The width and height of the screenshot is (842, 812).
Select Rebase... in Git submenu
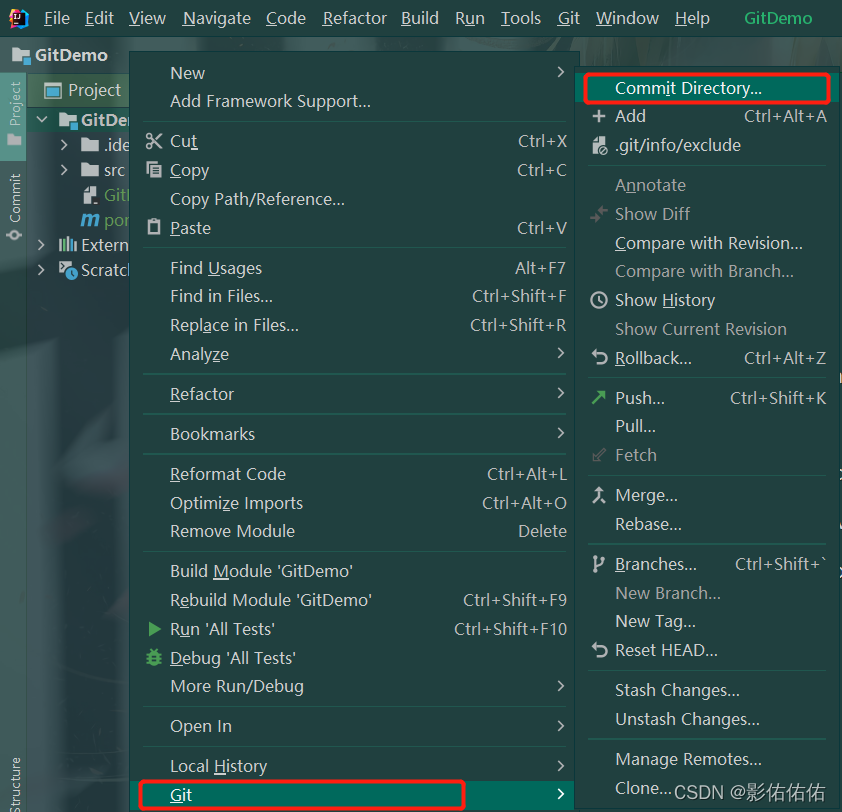click(x=707, y=524)
